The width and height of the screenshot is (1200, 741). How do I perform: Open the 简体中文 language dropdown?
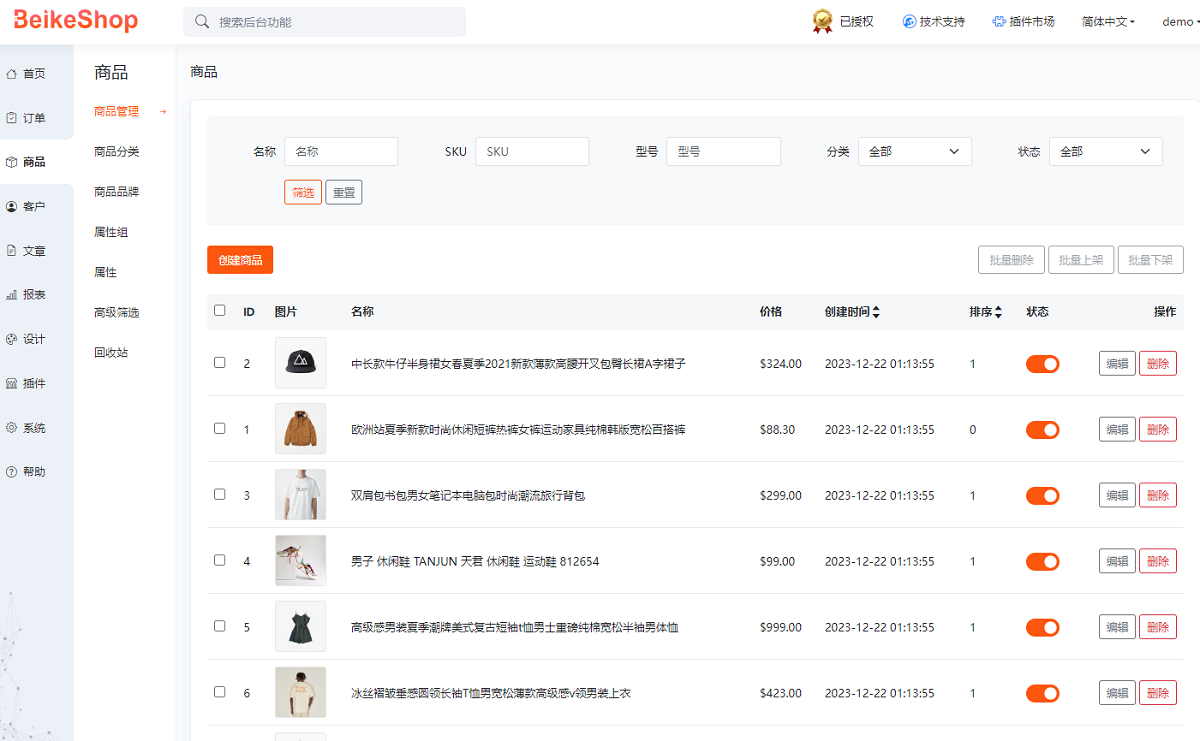(x=1108, y=22)
